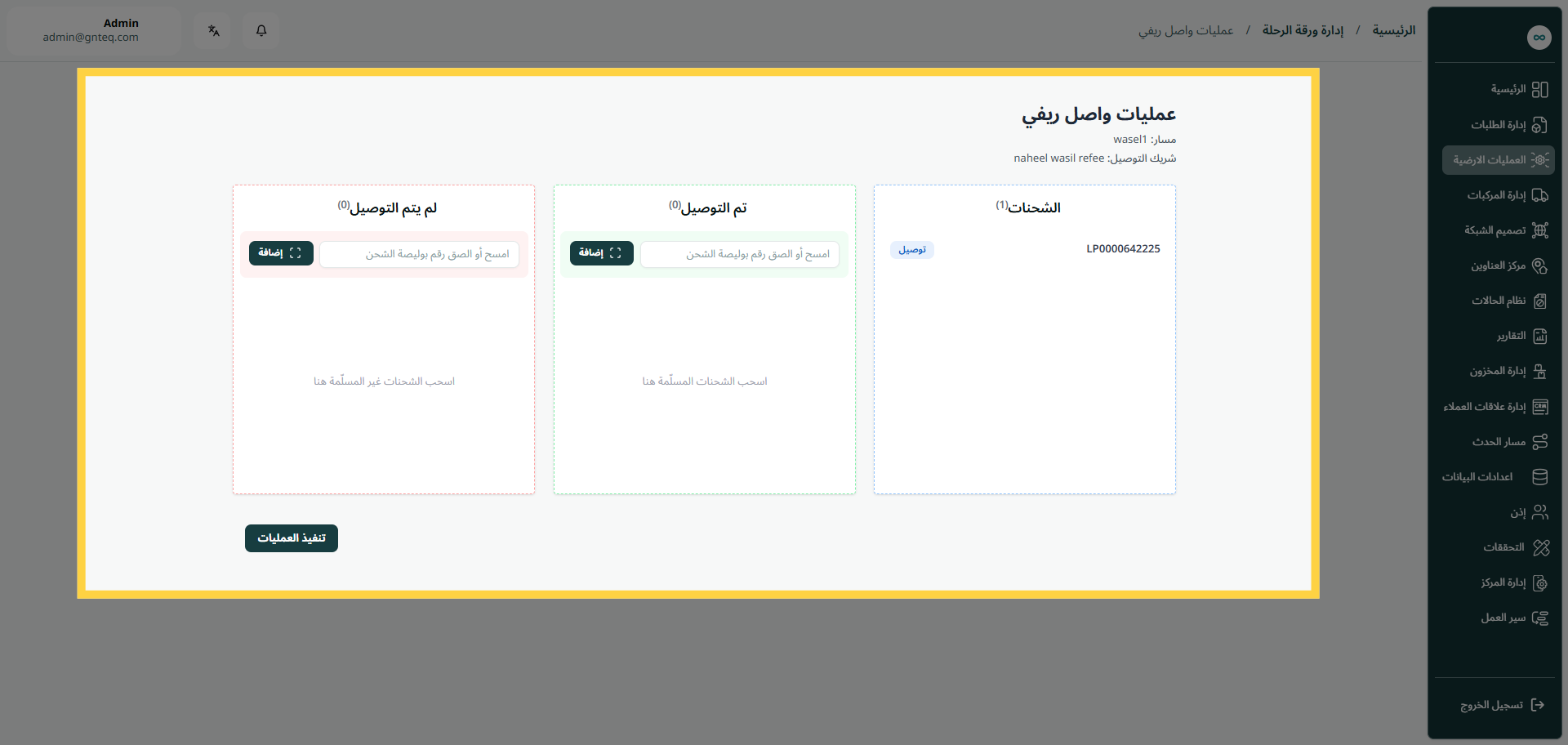Image resolution: width=1568 pixels, height=745 pixels.
Task: Click the infinity logo icon in sidebar
Action: (x=1539, y=38)
